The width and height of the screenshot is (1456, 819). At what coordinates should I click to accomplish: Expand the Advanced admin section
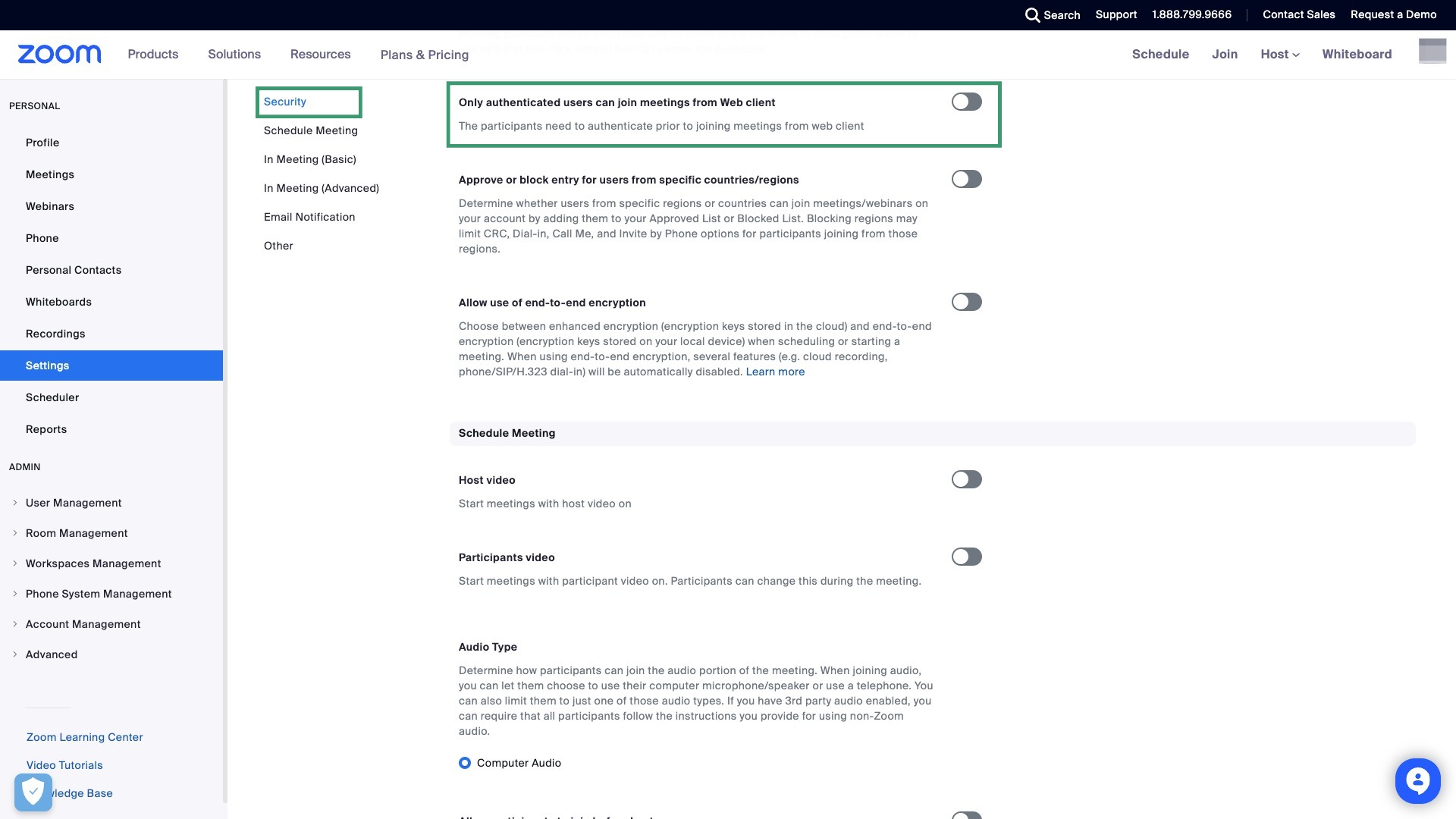point(52,654)
